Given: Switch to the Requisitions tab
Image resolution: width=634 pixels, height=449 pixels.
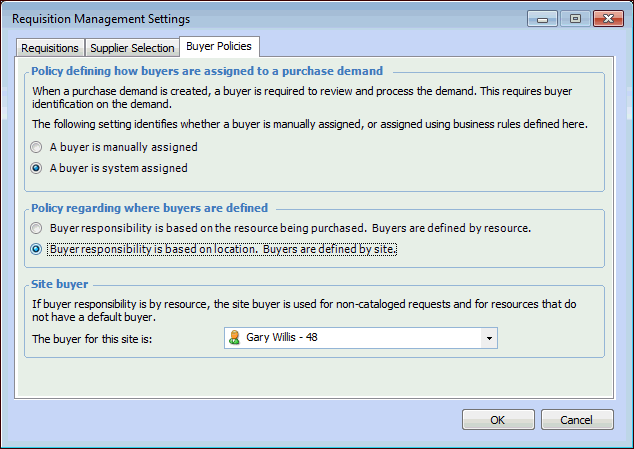Looking at the screenshot, I should 50,48.
